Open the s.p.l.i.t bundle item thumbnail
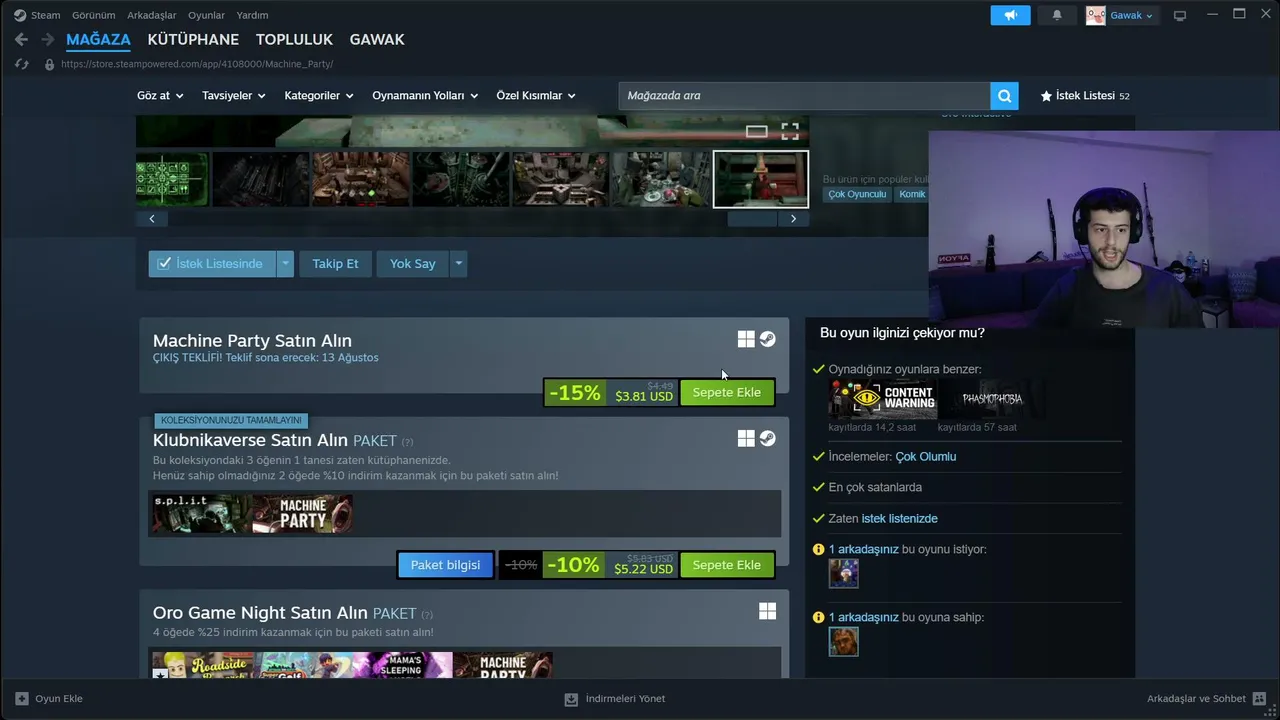 coord(201,514)
